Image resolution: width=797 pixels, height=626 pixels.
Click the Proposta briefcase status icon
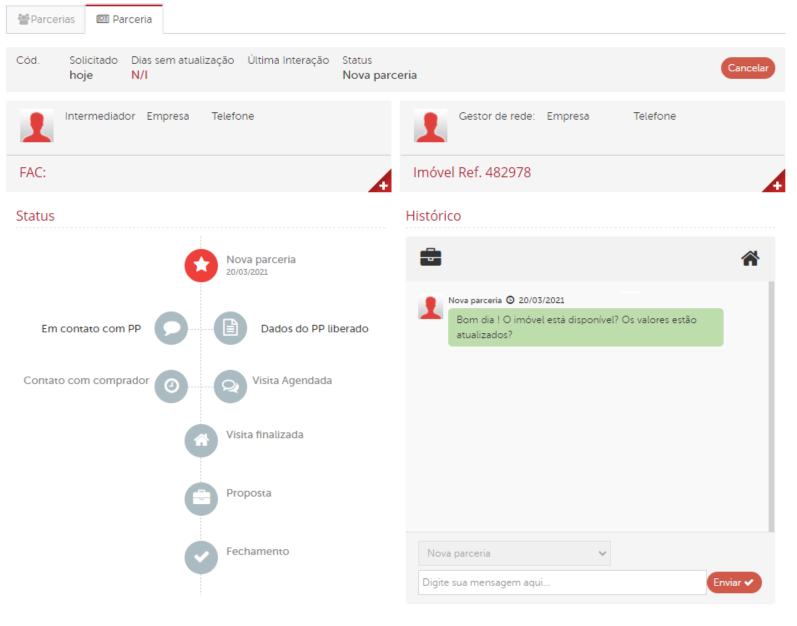coord(201,498)
